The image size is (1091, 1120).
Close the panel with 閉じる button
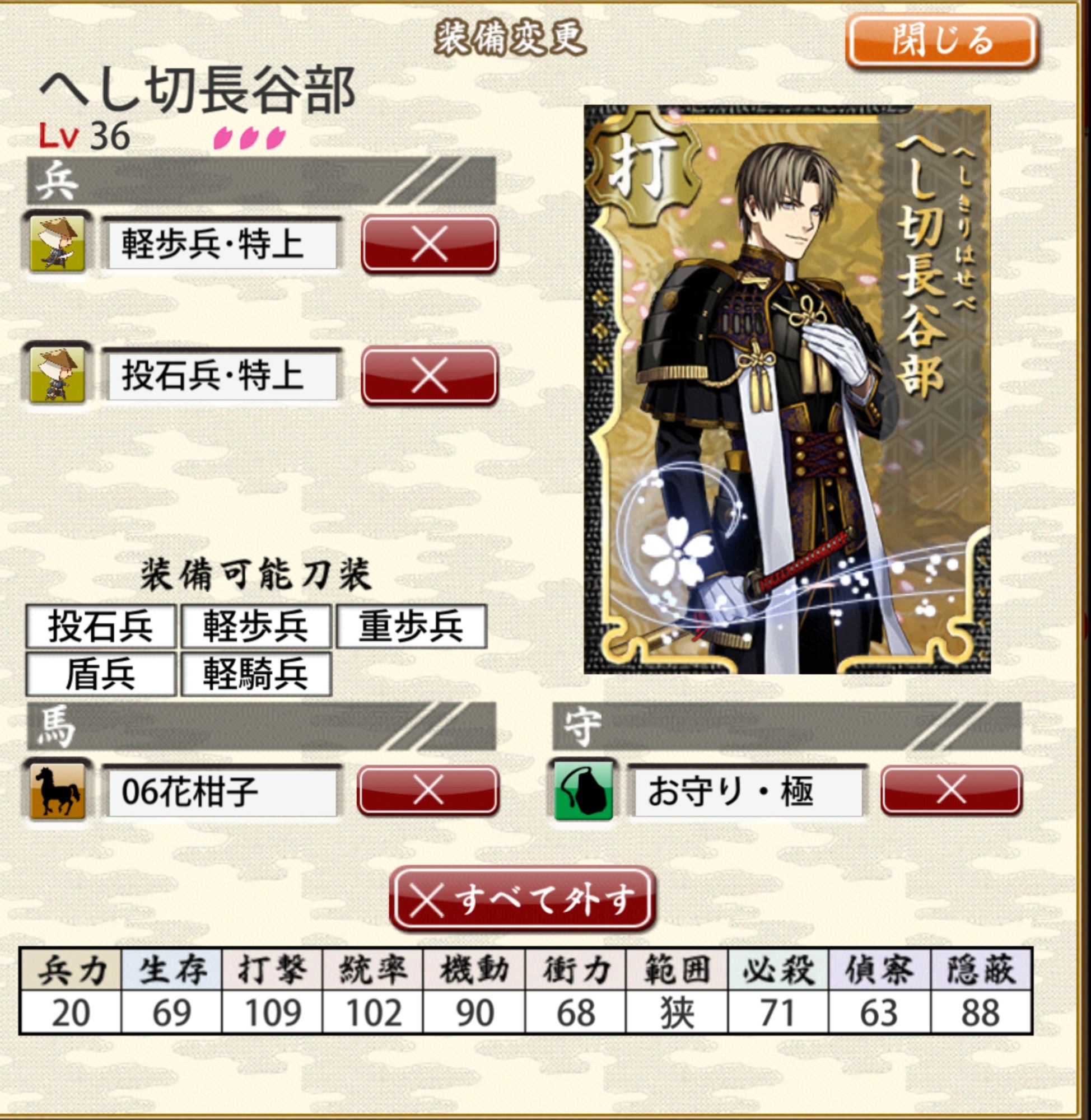click(x=941, y=41)
